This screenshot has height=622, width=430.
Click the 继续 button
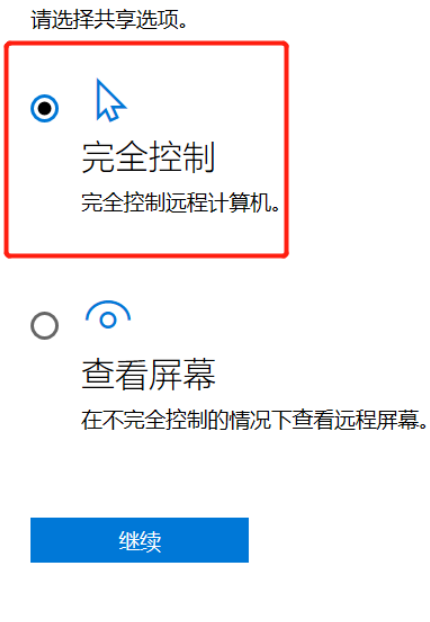pyautogui.click(x=140, y=540)
